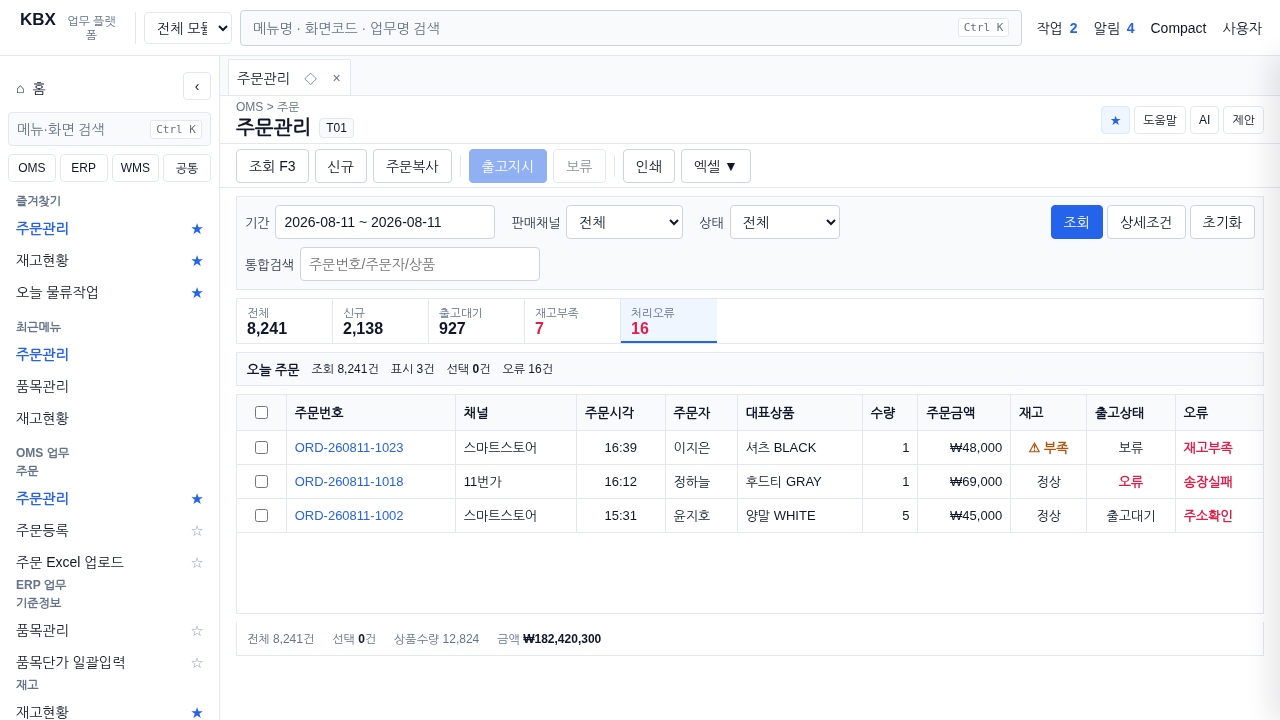
Task: Open 상세조건 advanced filters
Action: click(1146, 222)
